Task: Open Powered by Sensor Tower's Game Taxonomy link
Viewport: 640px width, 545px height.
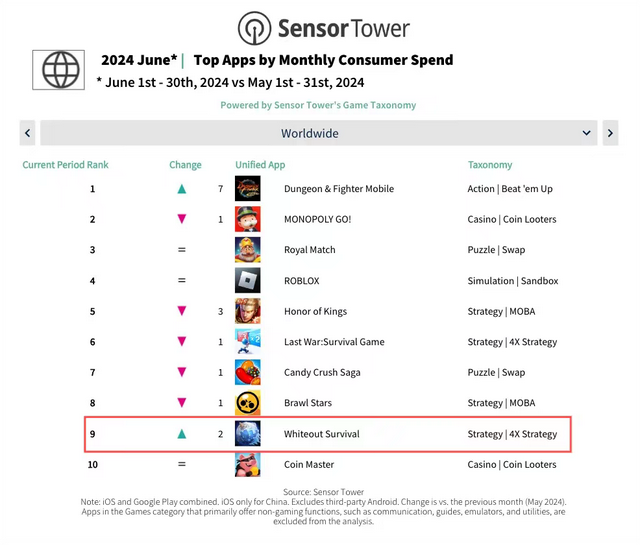Action: click(318, 105)
